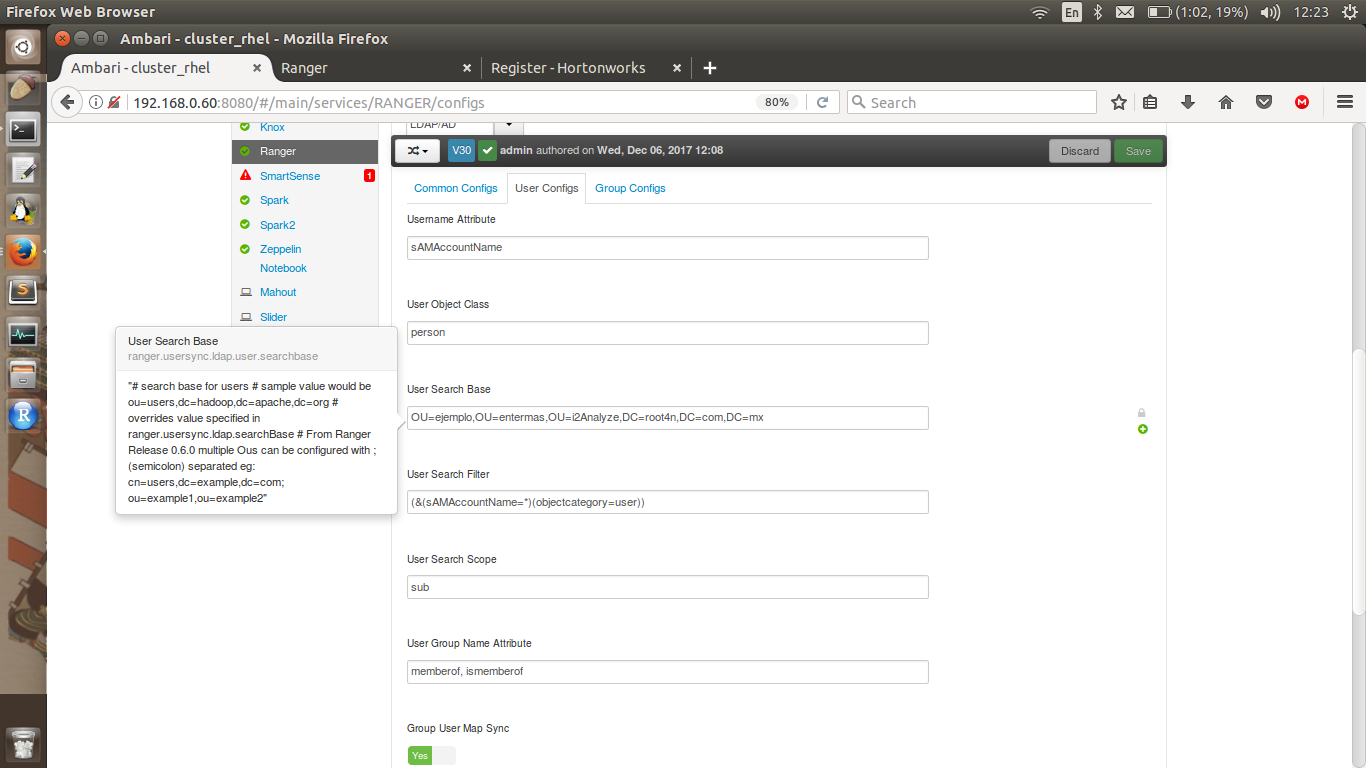Switch to the Group Configs tab
Image resolution: width=1366 pixels, height=768 pixels.
coord(630,188)
